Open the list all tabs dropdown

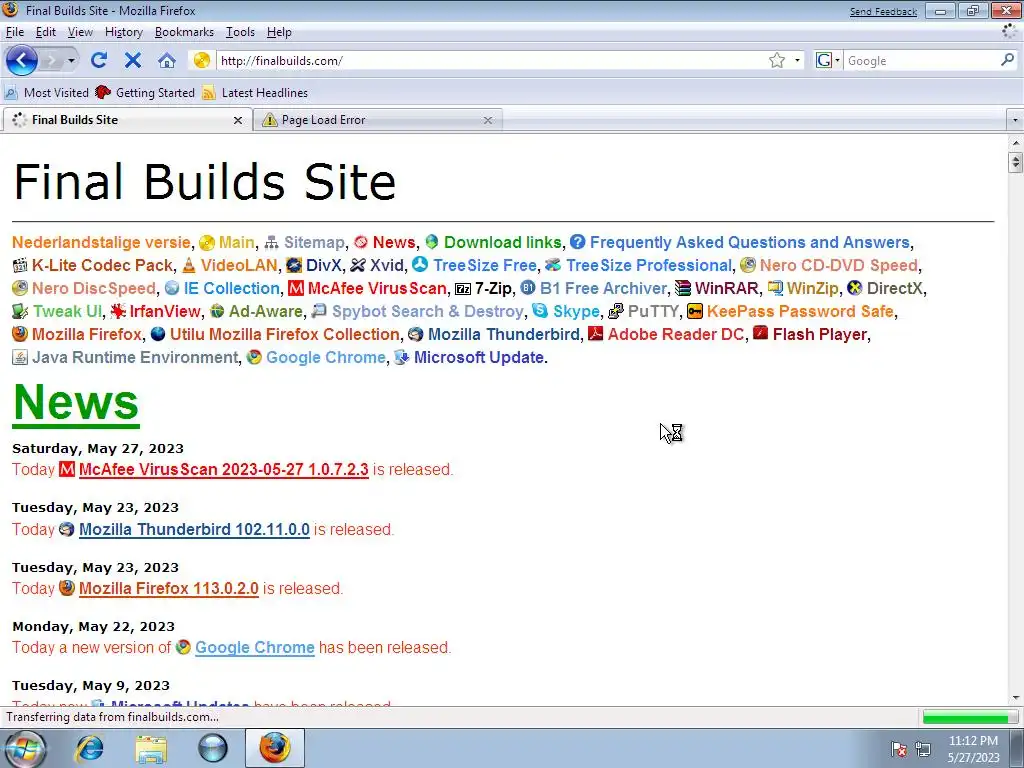click(1014, 120)
